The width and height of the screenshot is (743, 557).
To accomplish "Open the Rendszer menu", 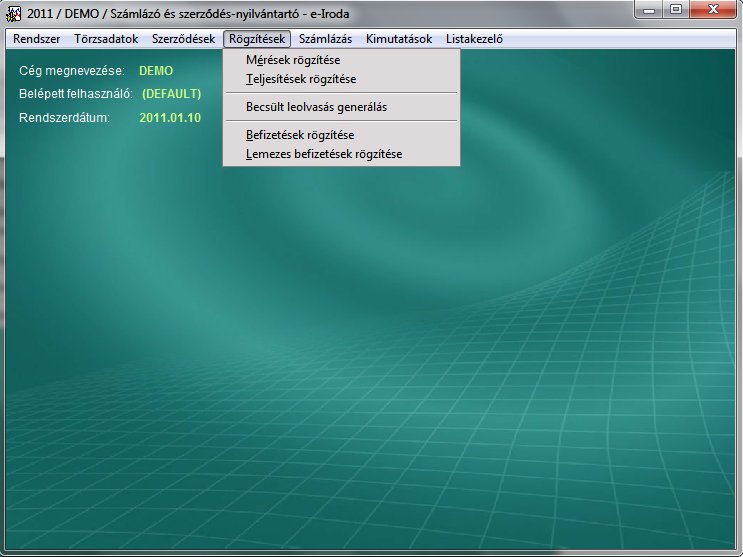I will [x=37, y=39].
